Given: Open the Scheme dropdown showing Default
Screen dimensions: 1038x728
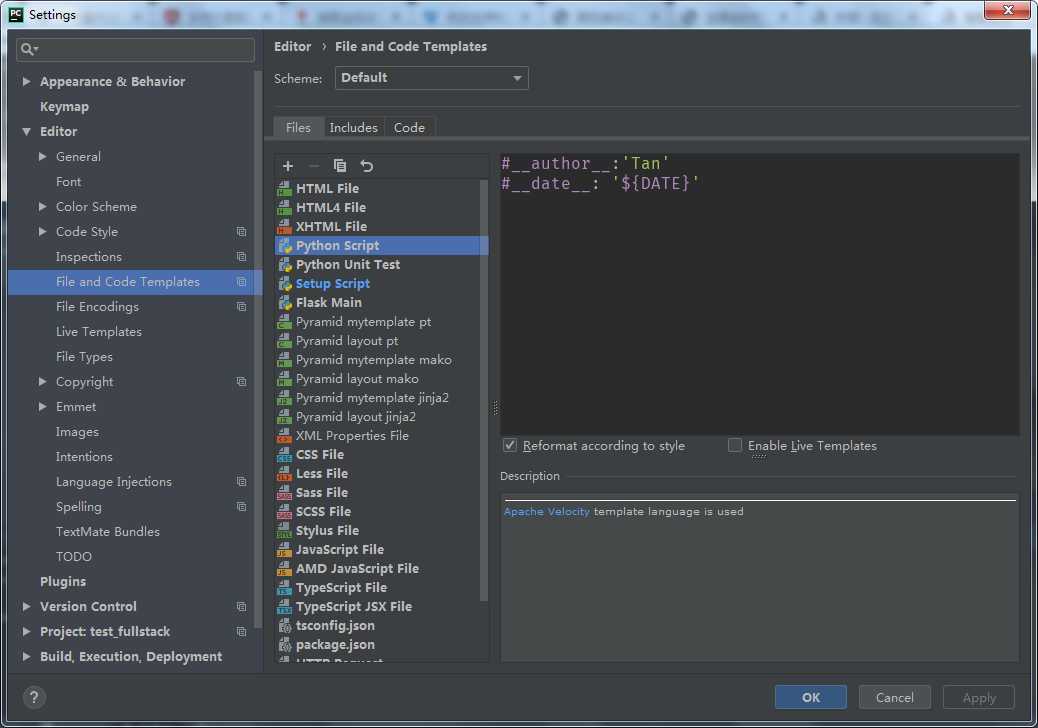Looking at the screenshot, I should pyautogui.click(x=432, y=78).
